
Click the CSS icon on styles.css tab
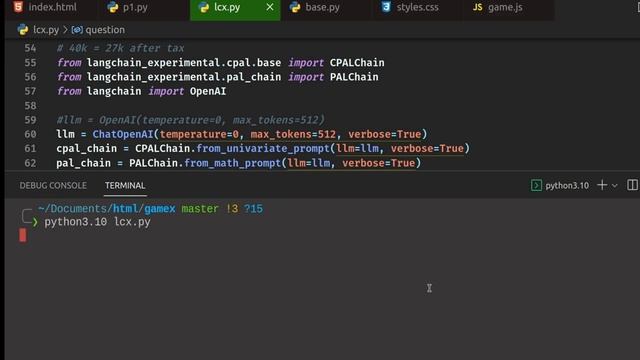[386, 7]
